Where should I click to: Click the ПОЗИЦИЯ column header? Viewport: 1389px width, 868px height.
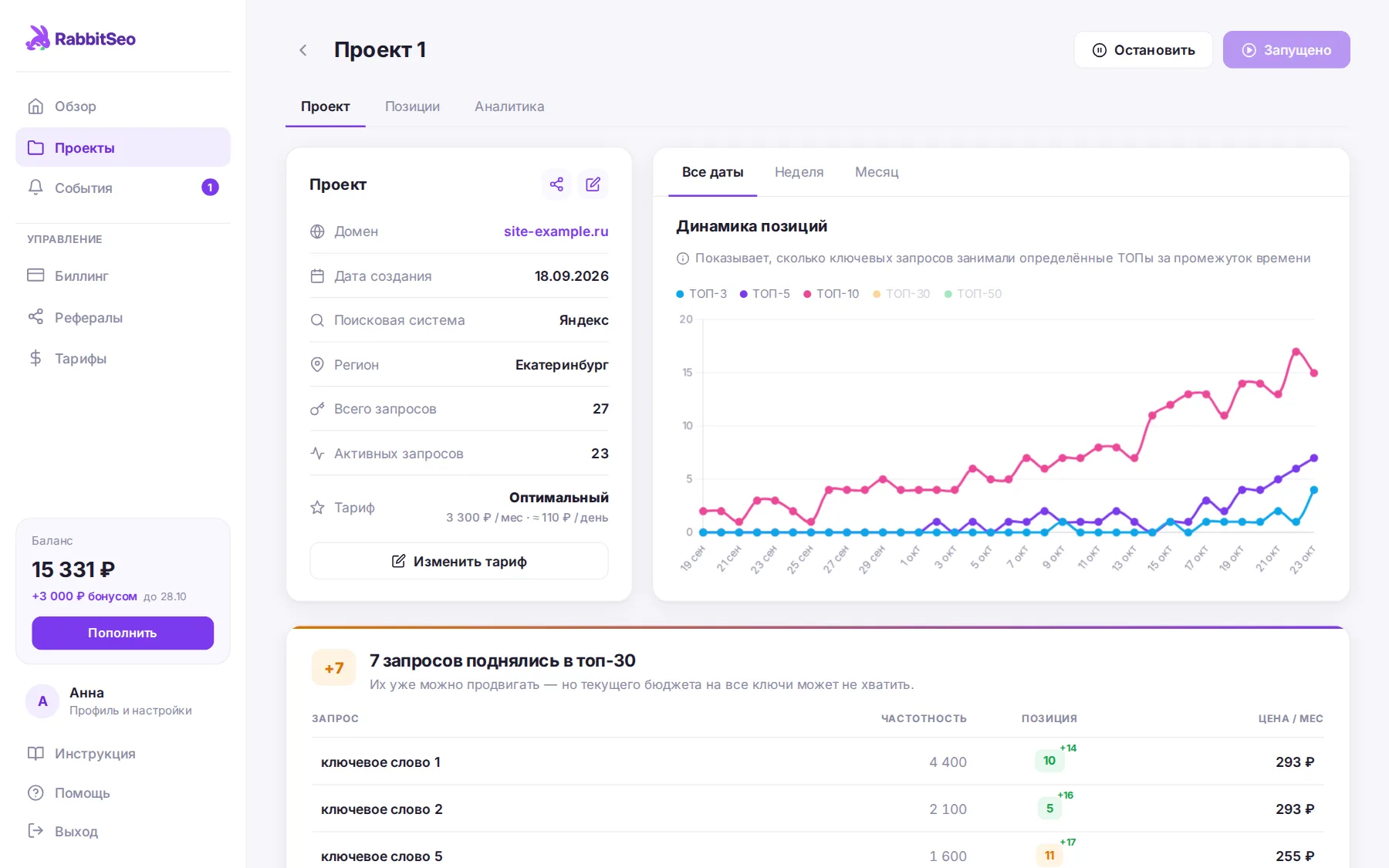1049,718
